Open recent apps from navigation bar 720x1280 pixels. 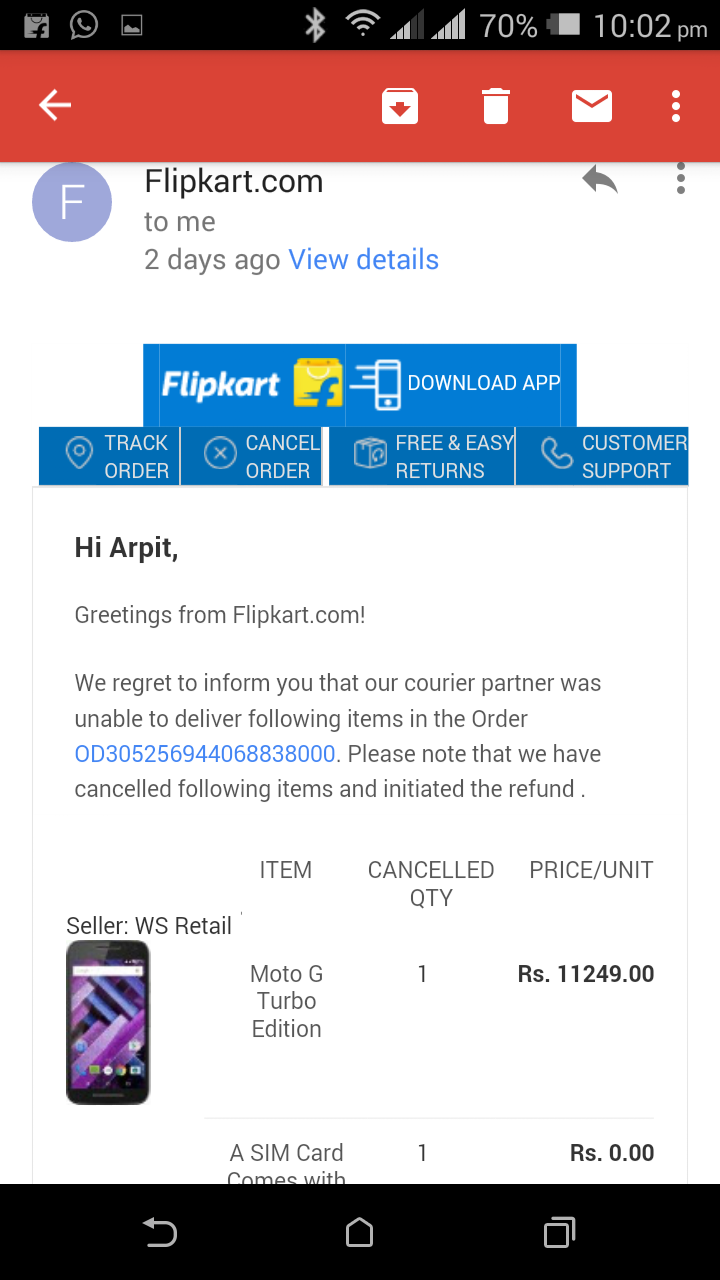coord(559,1232)
